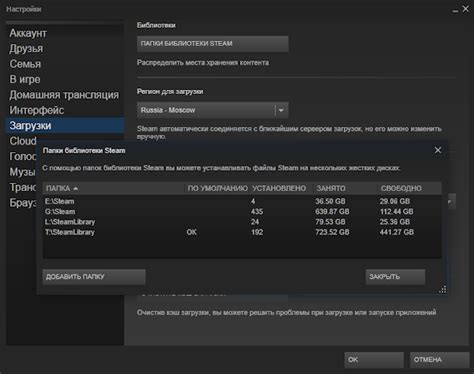Minimize the Настройки window
The height and width of the screenshot is (374, 474).
pos(455,10)
